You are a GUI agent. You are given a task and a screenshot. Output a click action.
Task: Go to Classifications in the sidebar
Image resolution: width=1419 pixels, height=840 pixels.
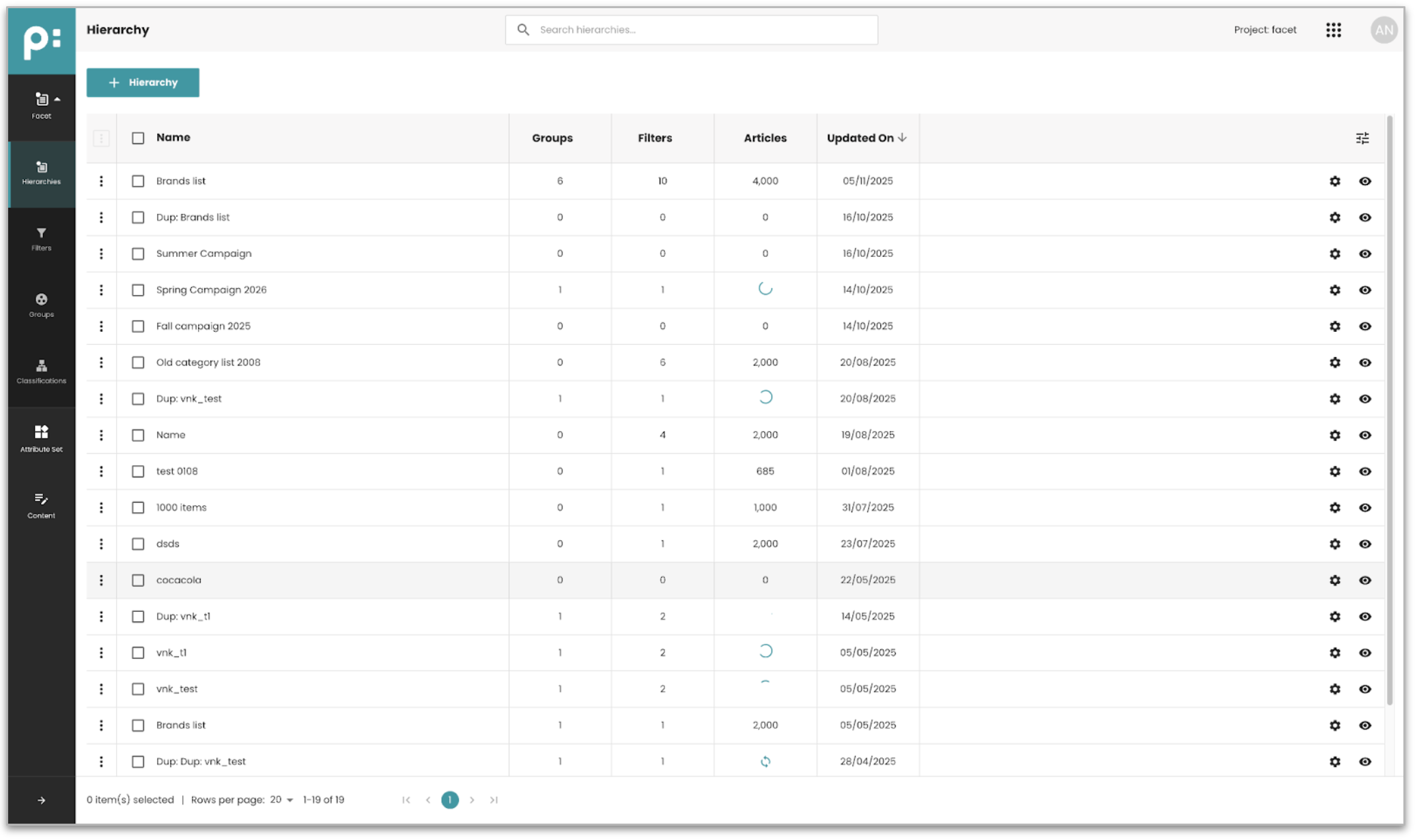coord(41,371)
